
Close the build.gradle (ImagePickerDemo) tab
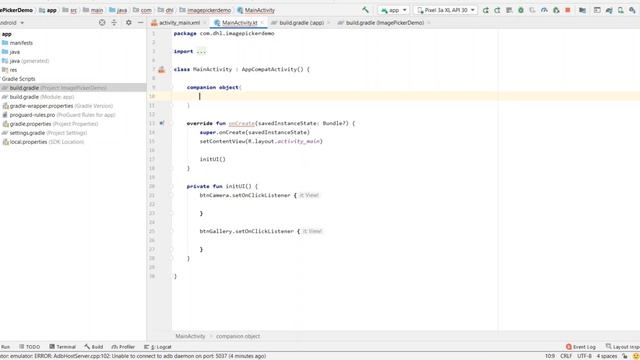point(429,23)
